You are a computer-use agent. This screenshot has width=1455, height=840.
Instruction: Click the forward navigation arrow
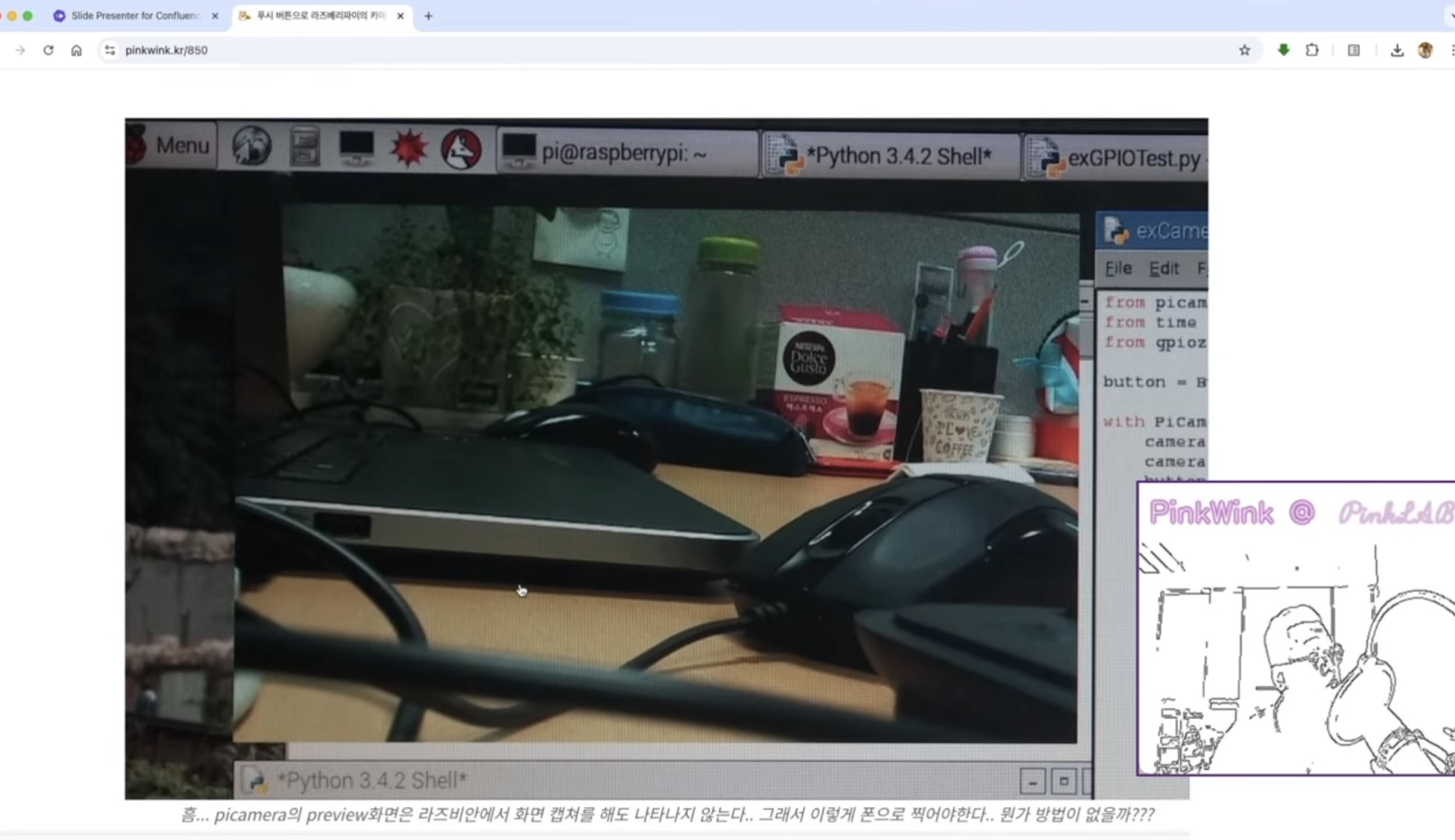(x=20, y=50)
